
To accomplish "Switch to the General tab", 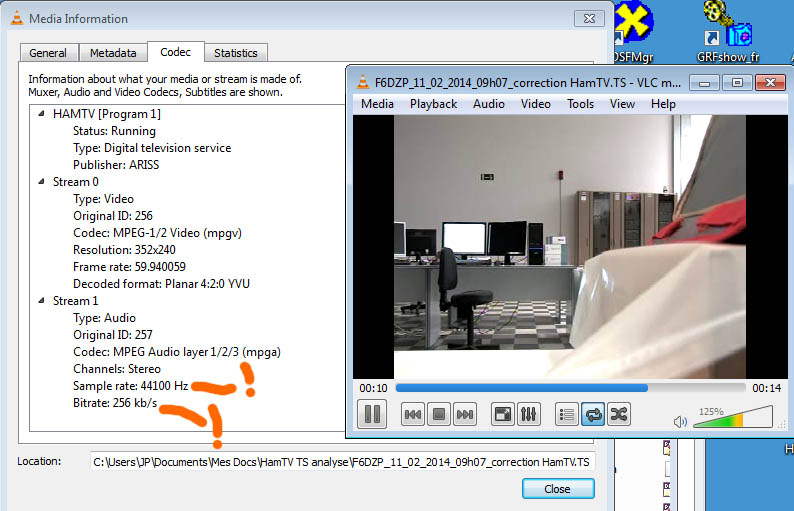I will (x=48, y=53).
